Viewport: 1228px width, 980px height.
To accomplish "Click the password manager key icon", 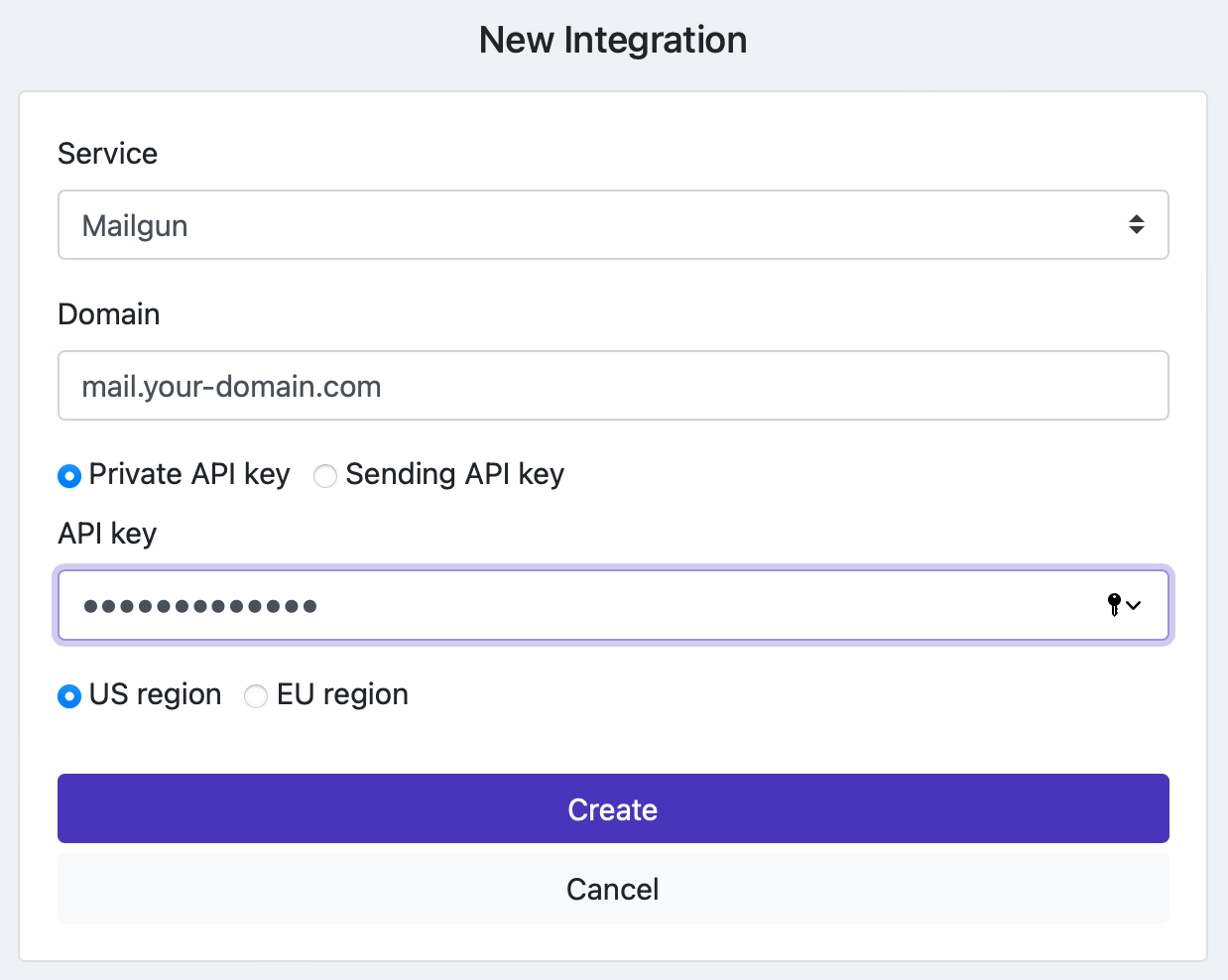I will [1114, 604].
